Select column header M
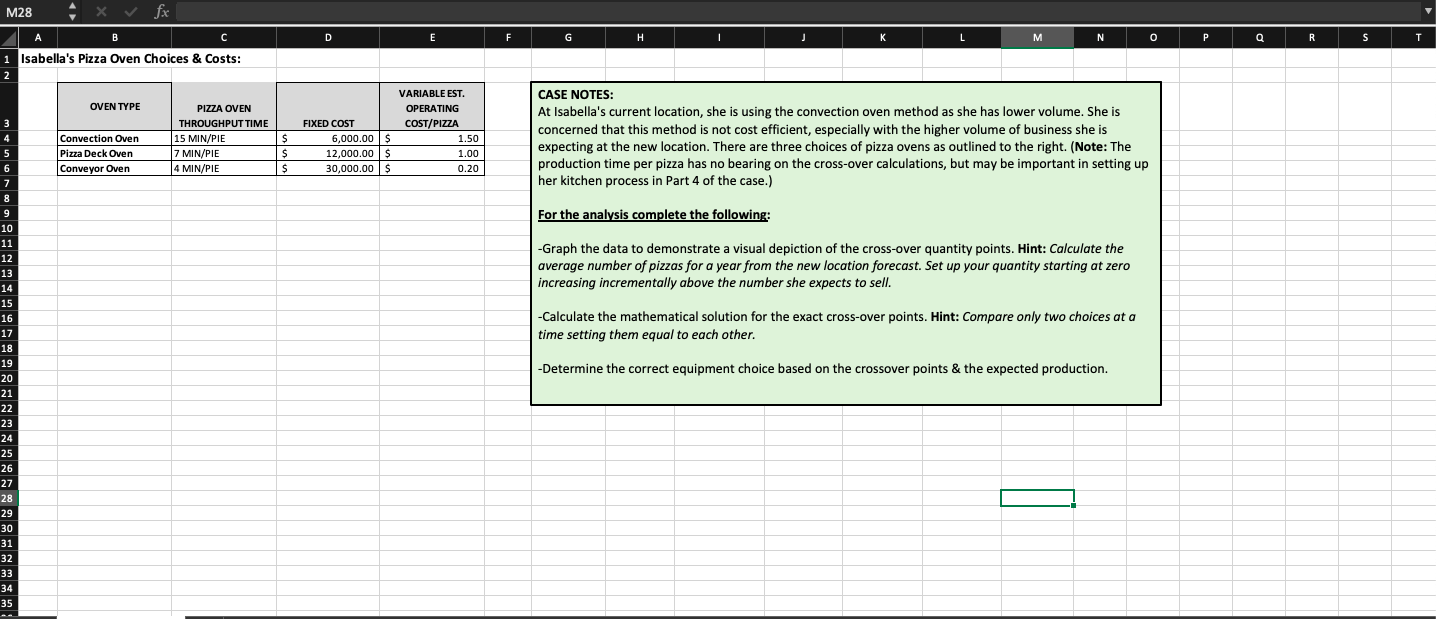Screen dimensions: 1436x619 [x=1037, y=40]
